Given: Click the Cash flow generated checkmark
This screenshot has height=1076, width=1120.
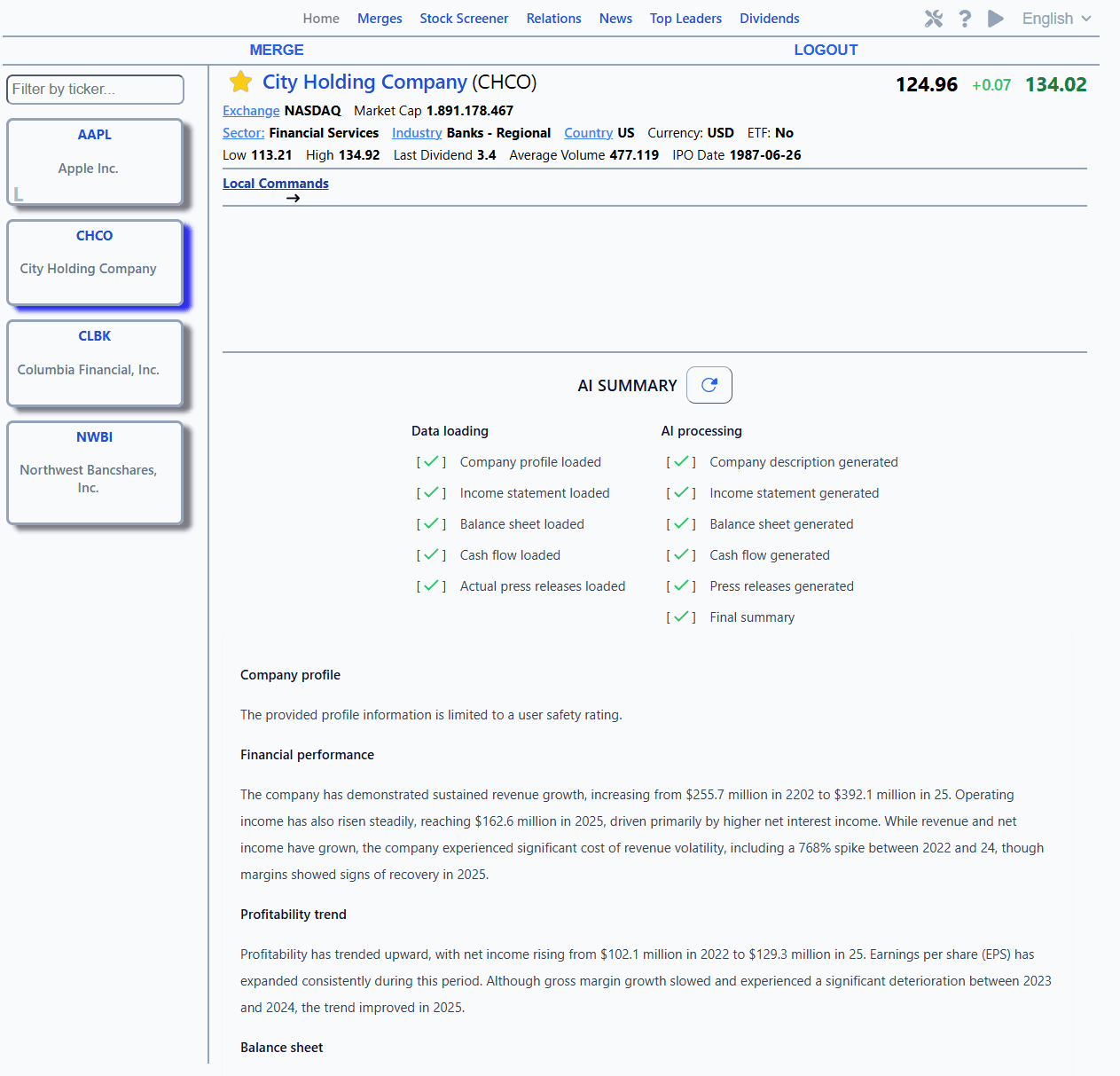Looking at the screenshot, I should [x=681, y=554].
